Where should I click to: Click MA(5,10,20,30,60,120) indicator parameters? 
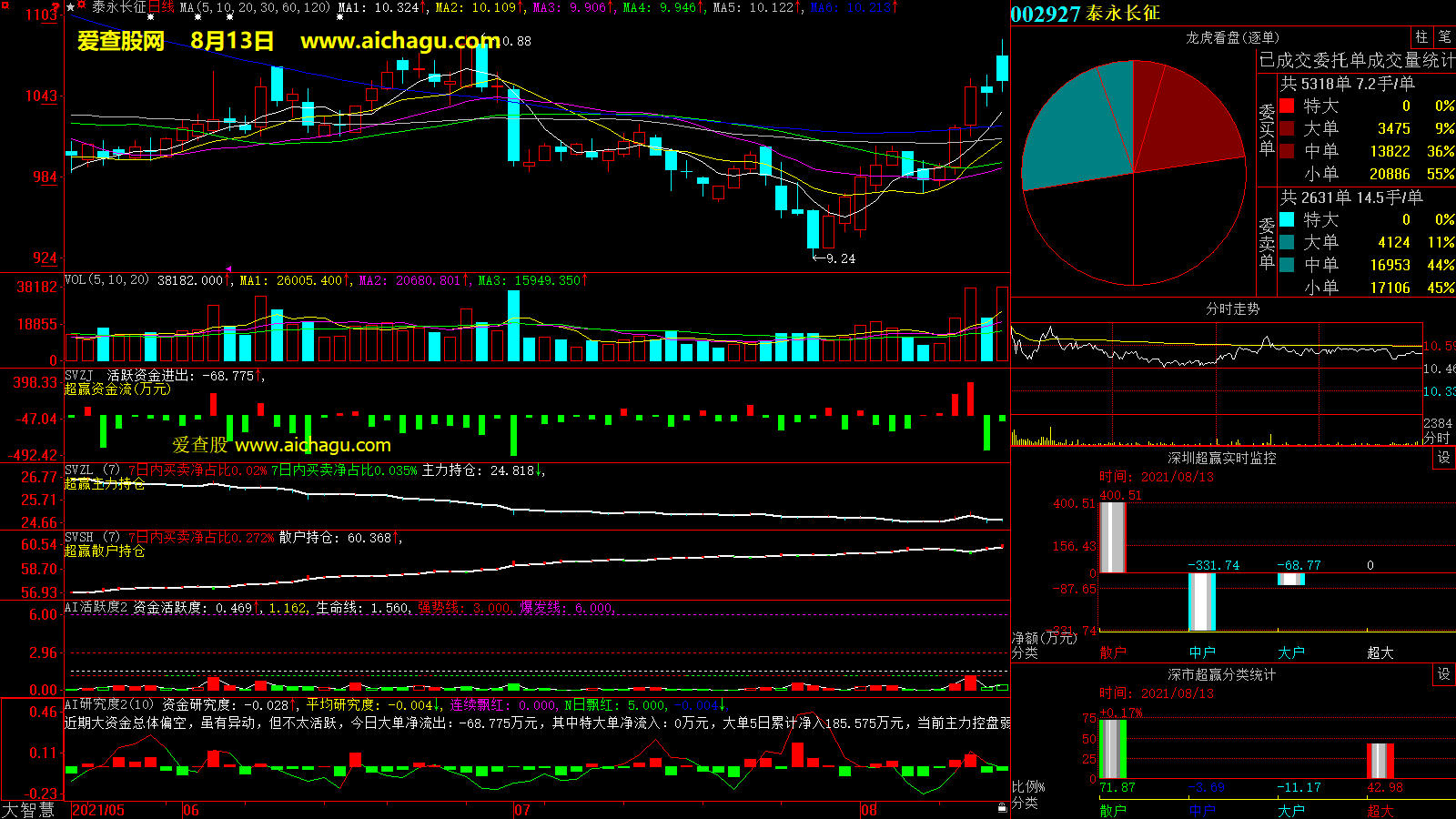click(255, 7)
